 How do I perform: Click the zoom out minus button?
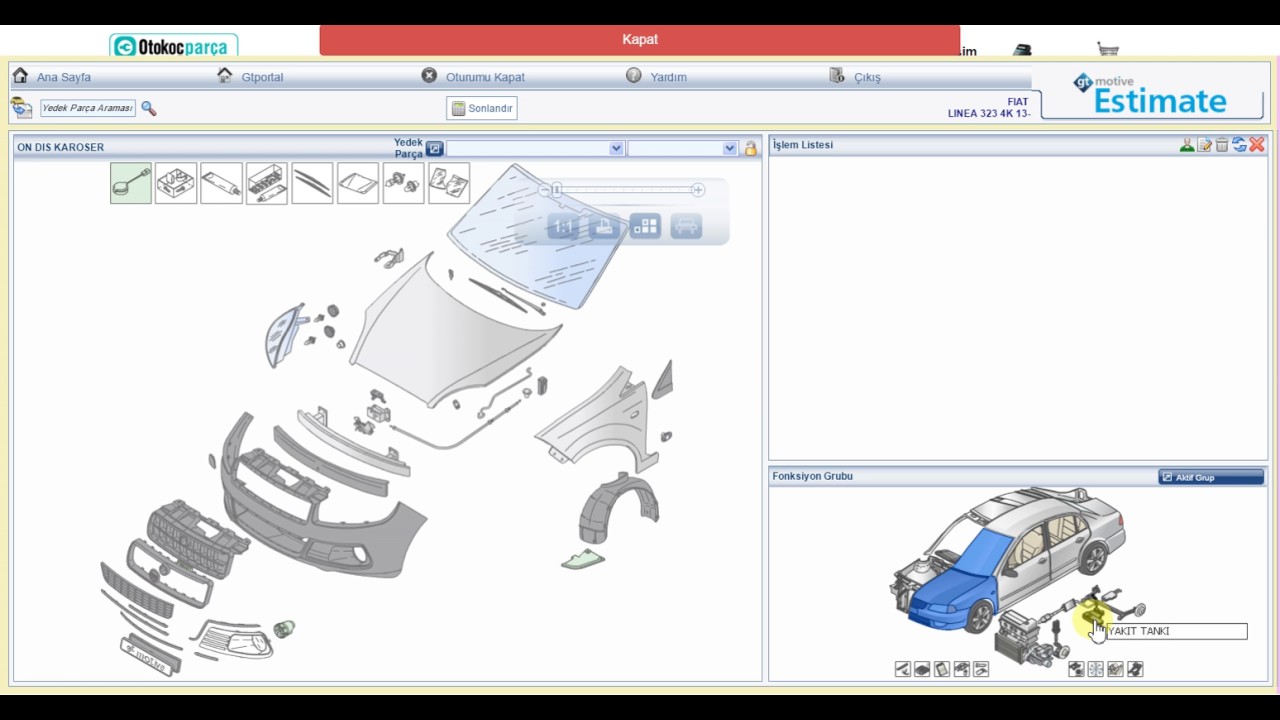[x=545, y=190]
